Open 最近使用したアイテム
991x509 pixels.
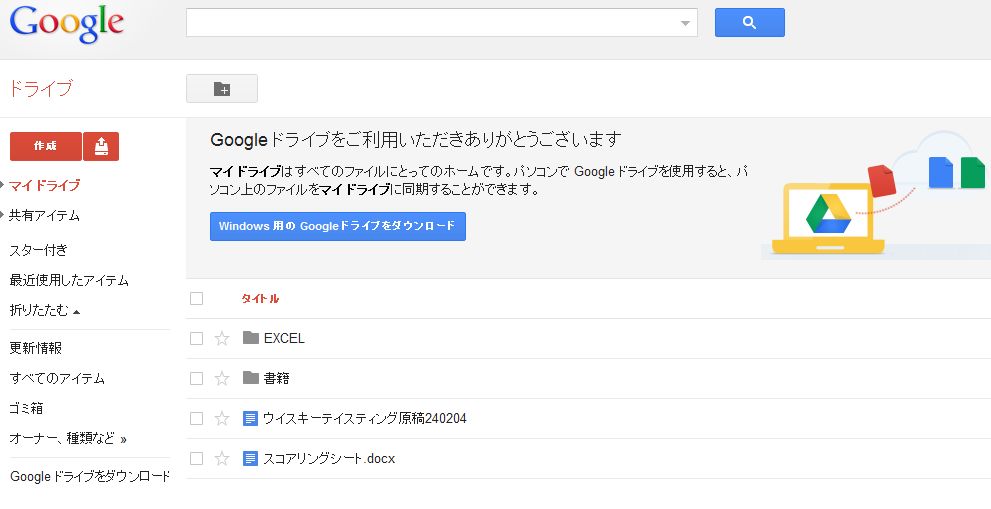tap(69, 280)
